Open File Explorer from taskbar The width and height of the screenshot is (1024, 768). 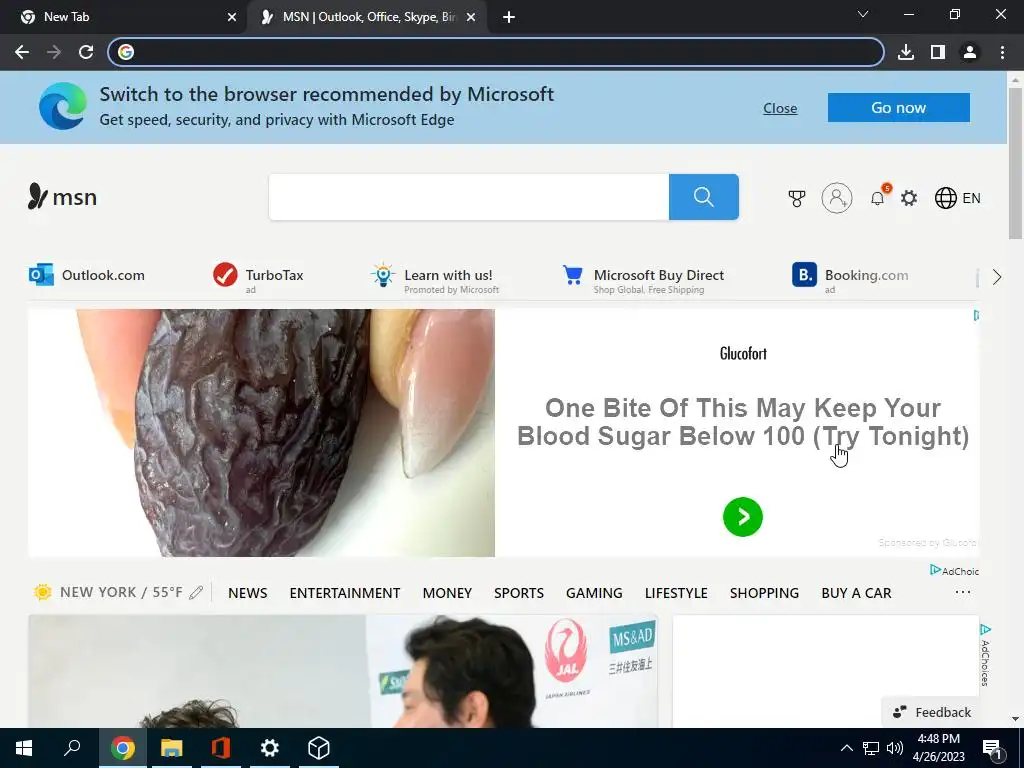coord(172,748)
